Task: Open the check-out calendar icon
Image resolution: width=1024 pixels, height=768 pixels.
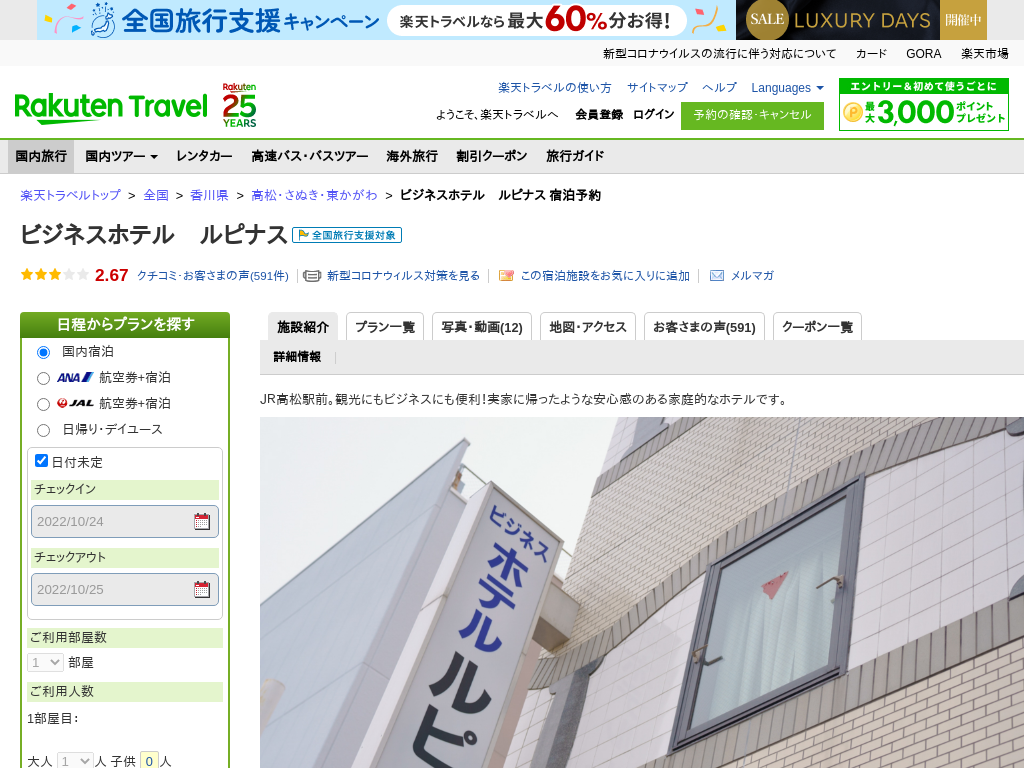Action: 202,589
